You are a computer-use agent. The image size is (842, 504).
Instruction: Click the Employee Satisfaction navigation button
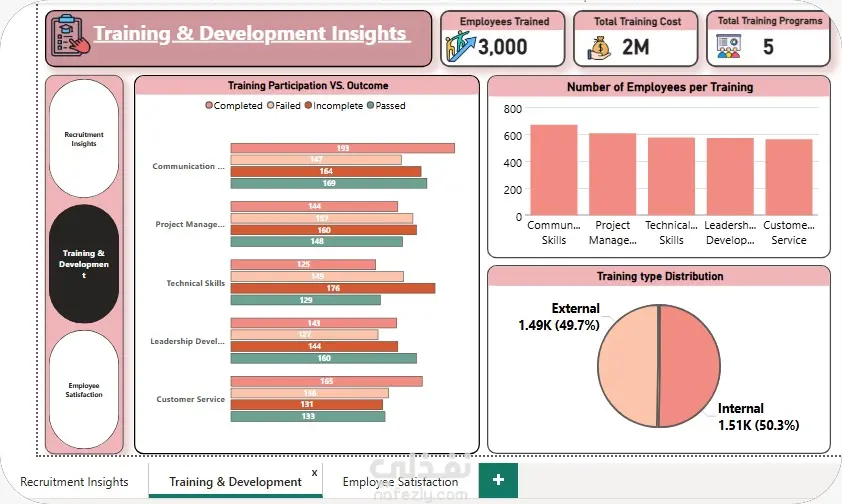[84, 390]
